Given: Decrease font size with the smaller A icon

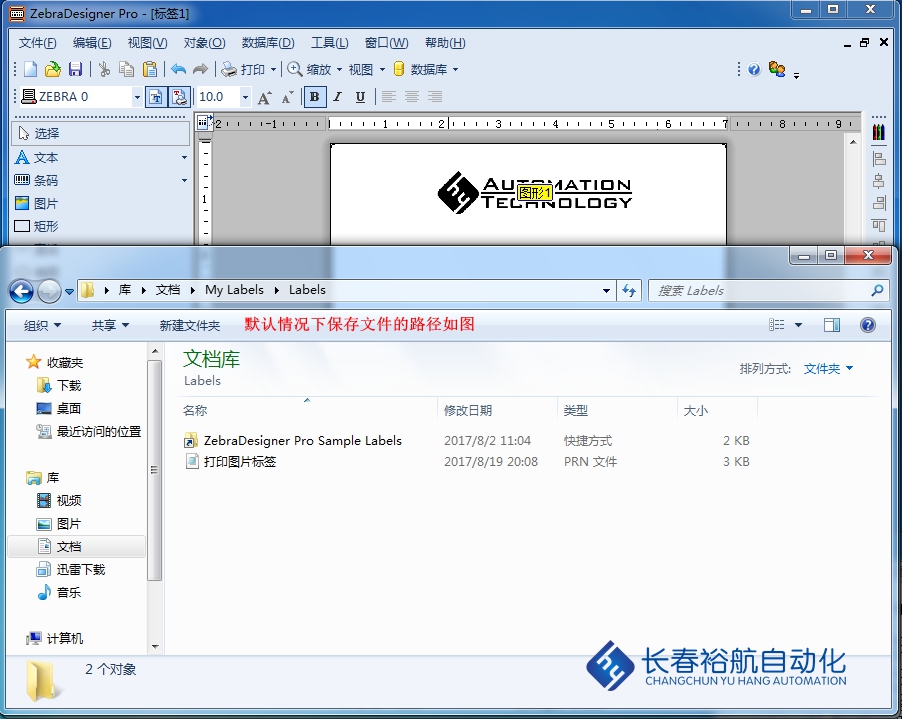Looking at the screenshot, I should click(287, 97).
